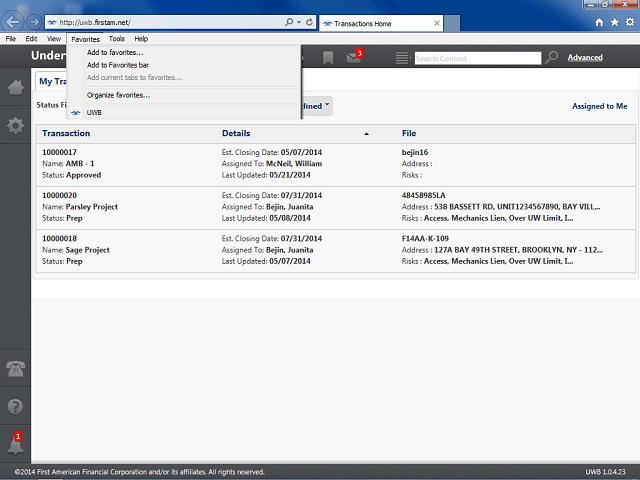Click the bookmark icon in header
Screen dimensions: 640x480
click(328, 58)
